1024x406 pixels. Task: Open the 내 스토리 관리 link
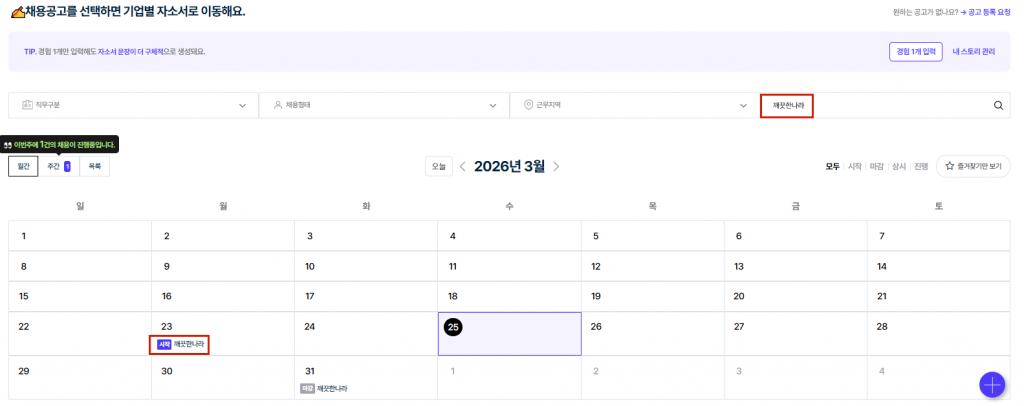(974, 51)
